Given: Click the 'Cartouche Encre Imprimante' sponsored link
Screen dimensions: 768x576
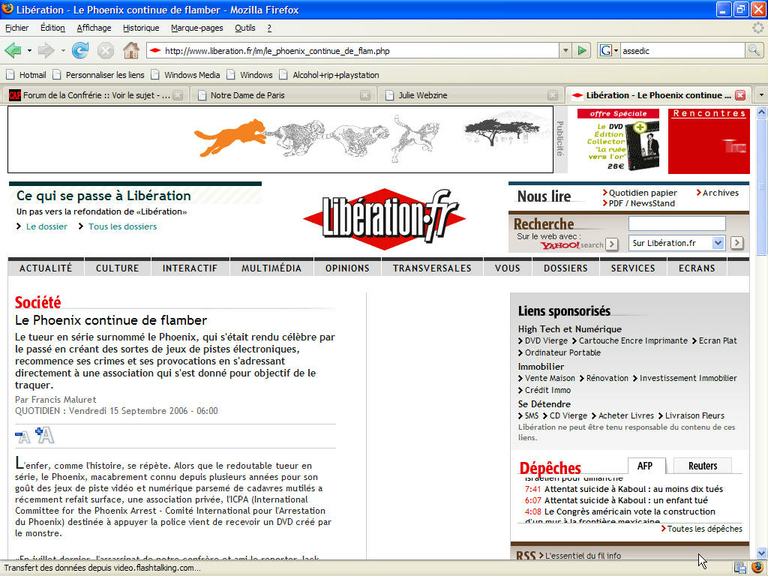Looking at the screenshot, I should [x=633, y=340].
